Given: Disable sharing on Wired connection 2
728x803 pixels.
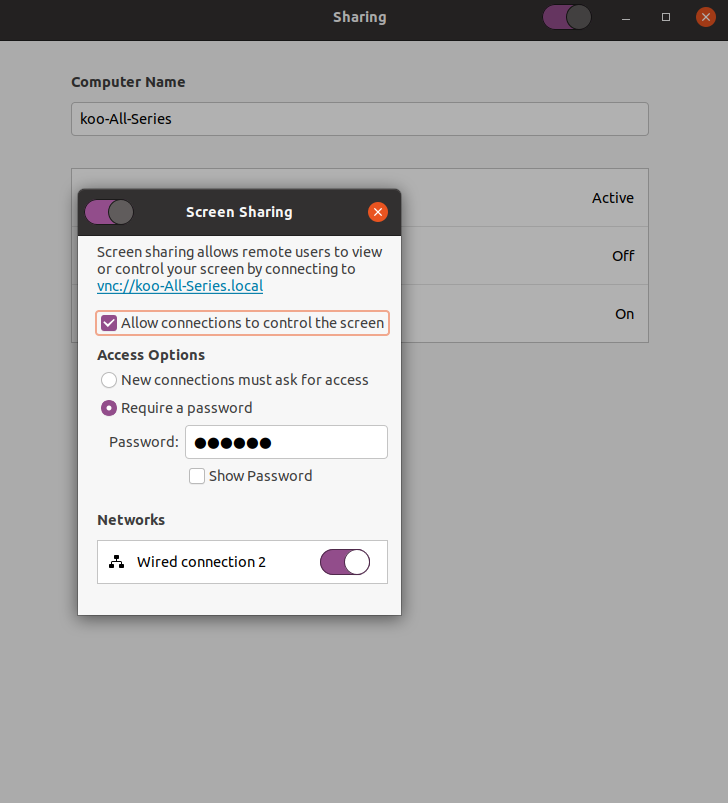Looking at the screenshot, I should point(344,562).
